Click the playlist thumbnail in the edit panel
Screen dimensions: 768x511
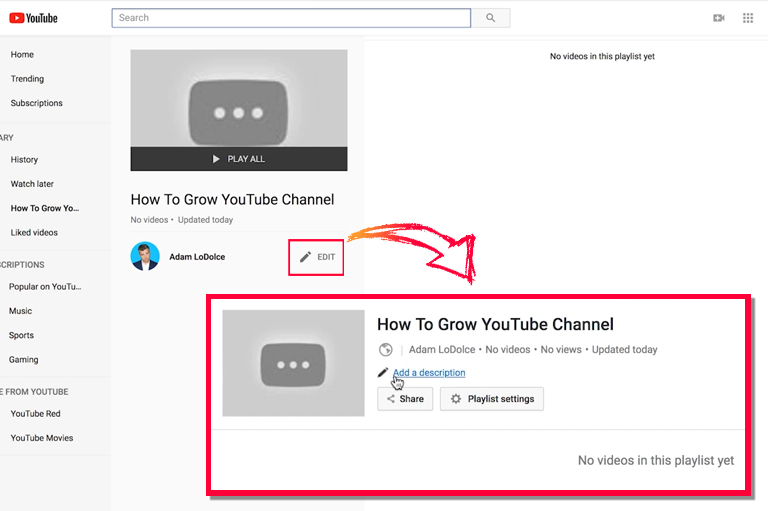[293, 363]
